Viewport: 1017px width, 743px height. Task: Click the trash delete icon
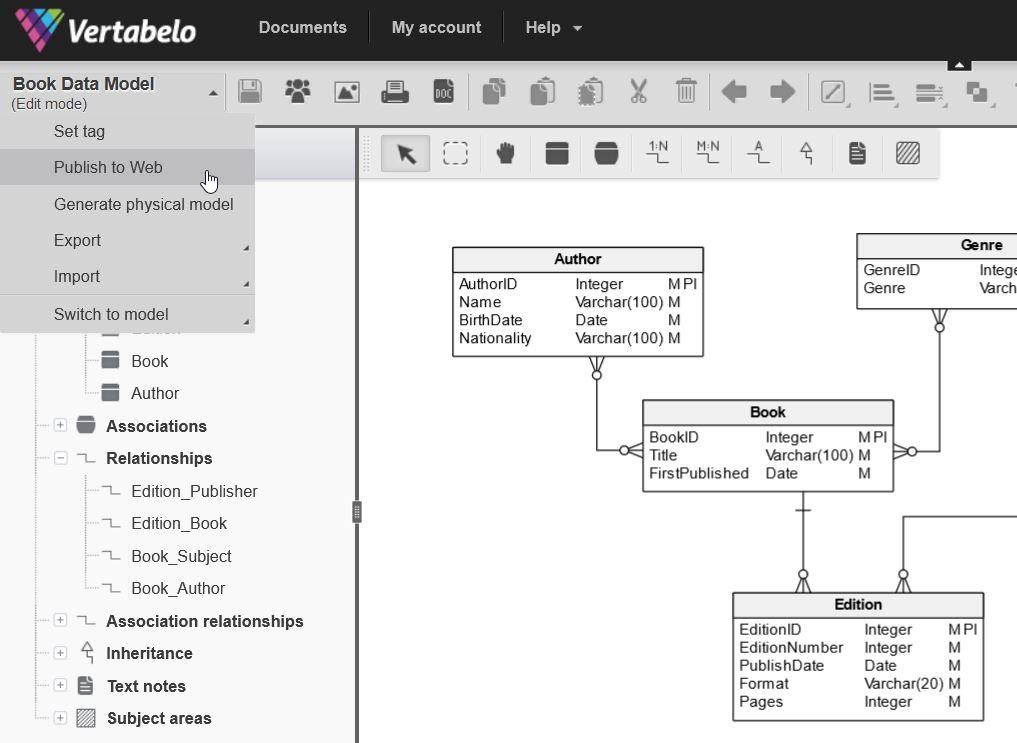pyautogui.click(x=686, y=91)
